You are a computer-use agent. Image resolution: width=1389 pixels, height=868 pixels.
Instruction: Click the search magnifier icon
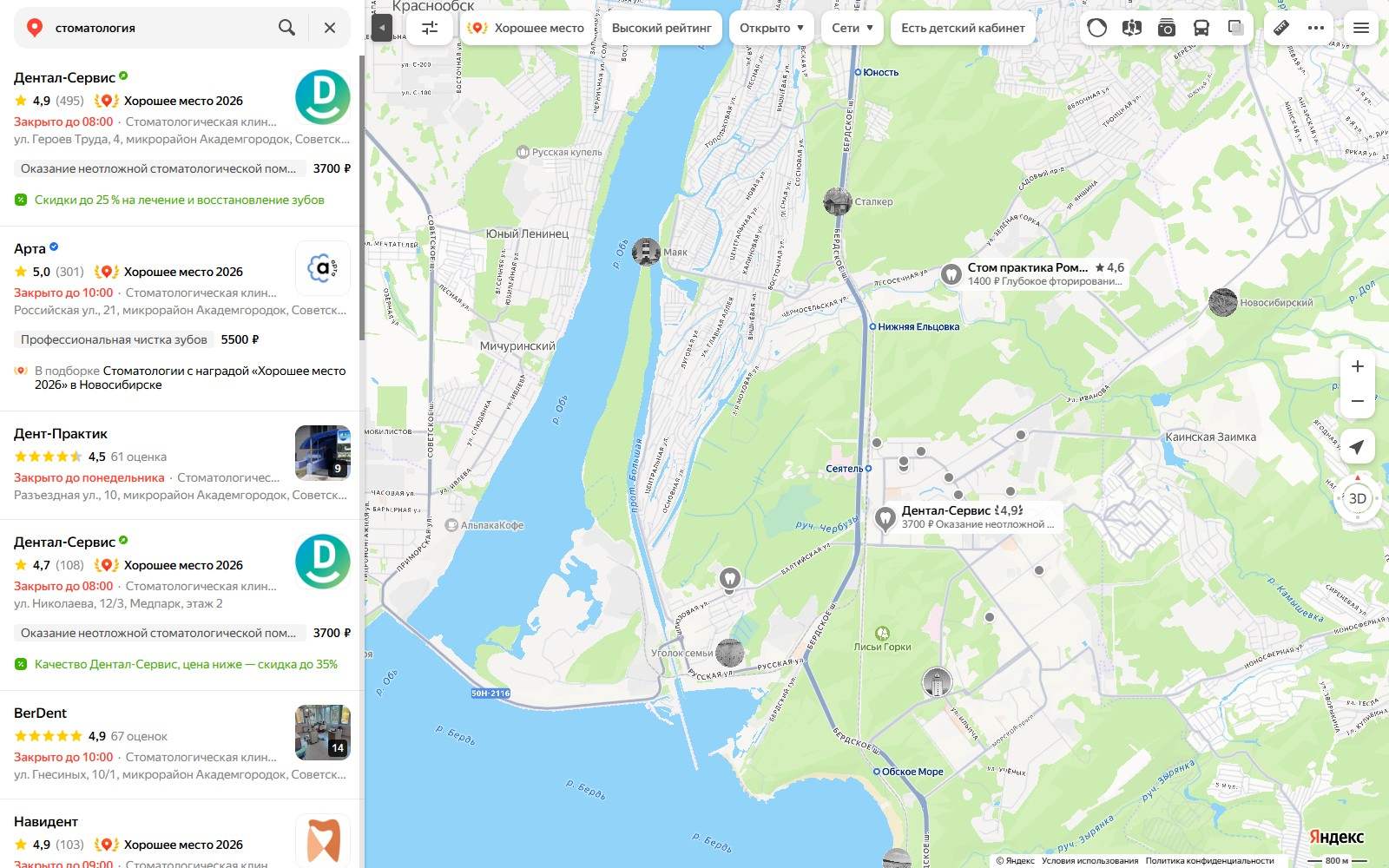pos(286,28)
